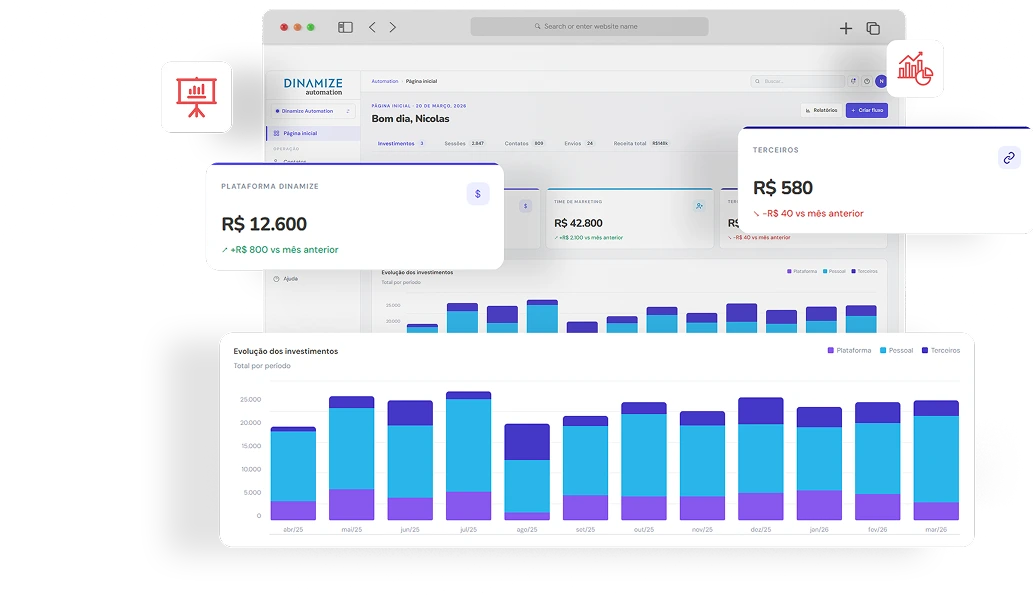The width and height of the screenshot is (1033, 596).
Task: Click 'Bom dia, Nicolas' greeting
Action: [x=410, y=119]
